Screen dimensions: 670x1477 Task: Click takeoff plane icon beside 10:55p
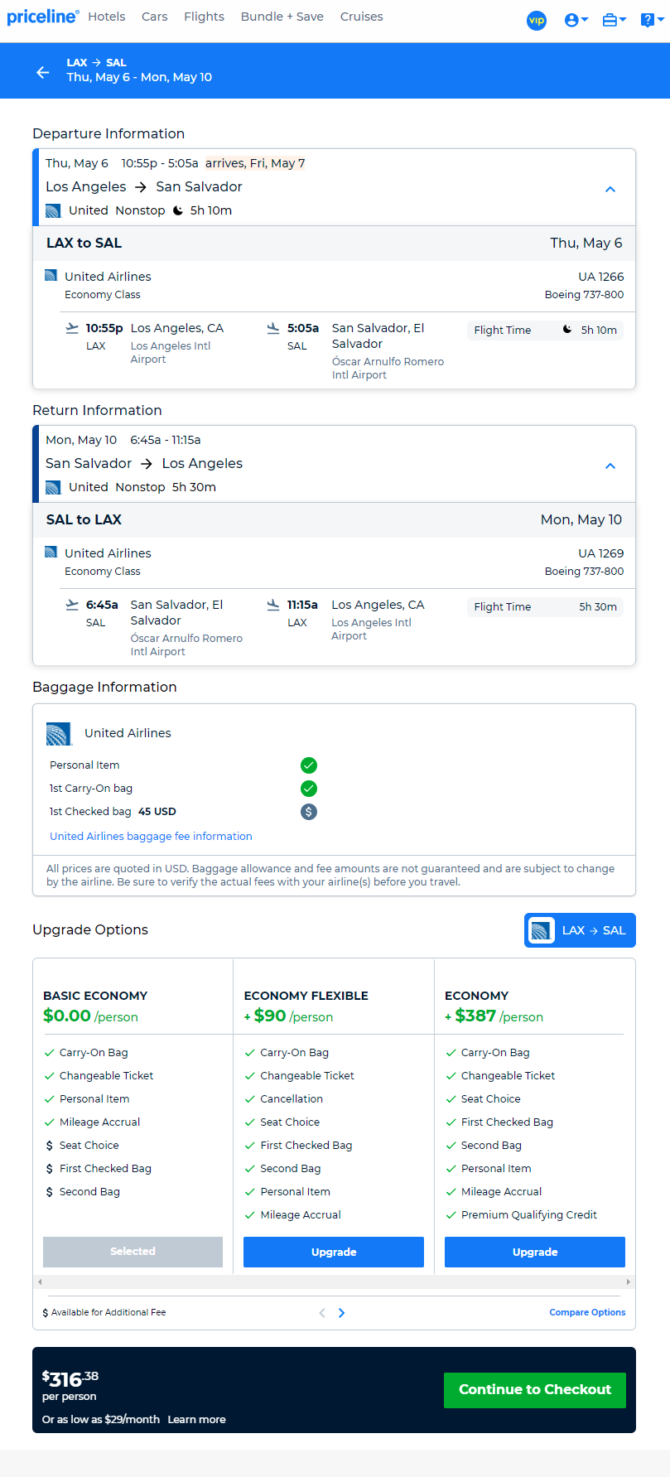(72, 327)
